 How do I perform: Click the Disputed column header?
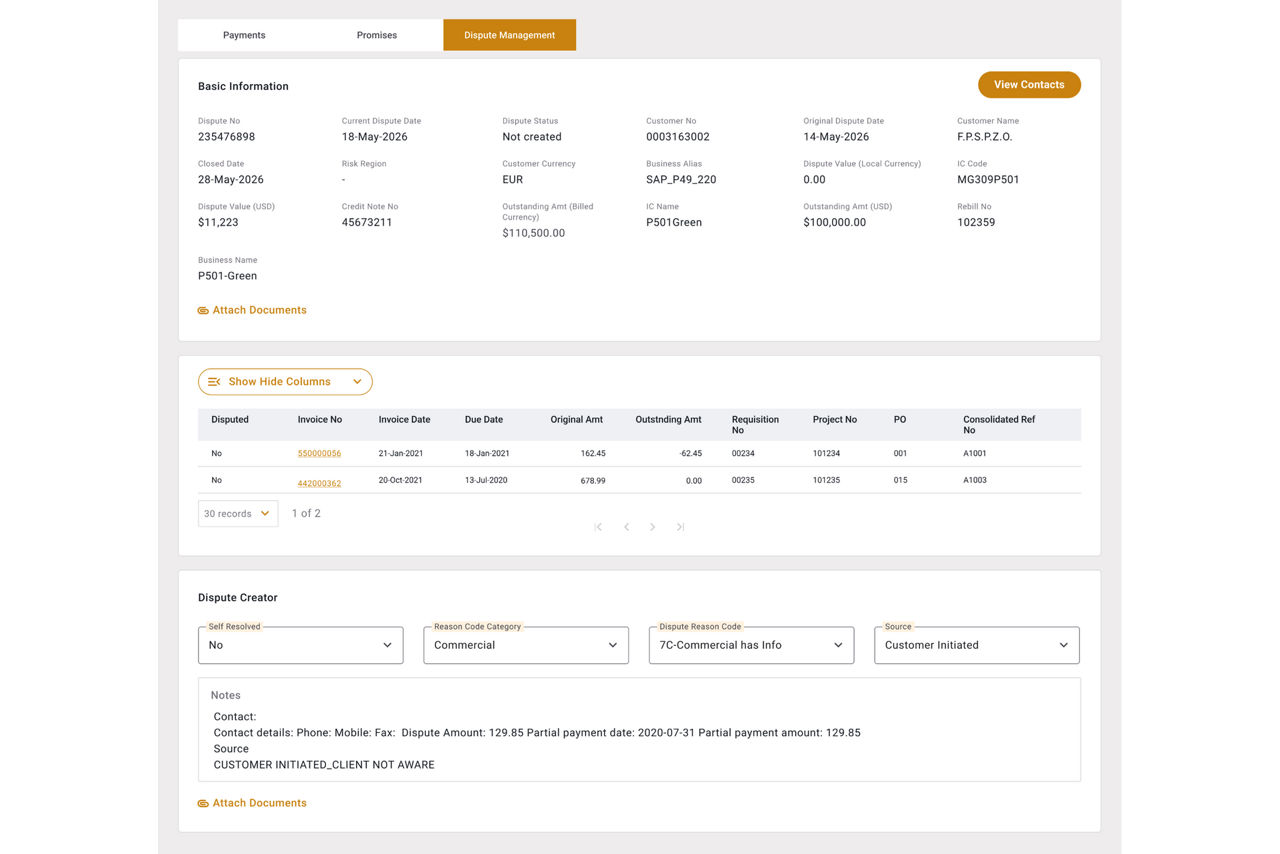(230, 420)
